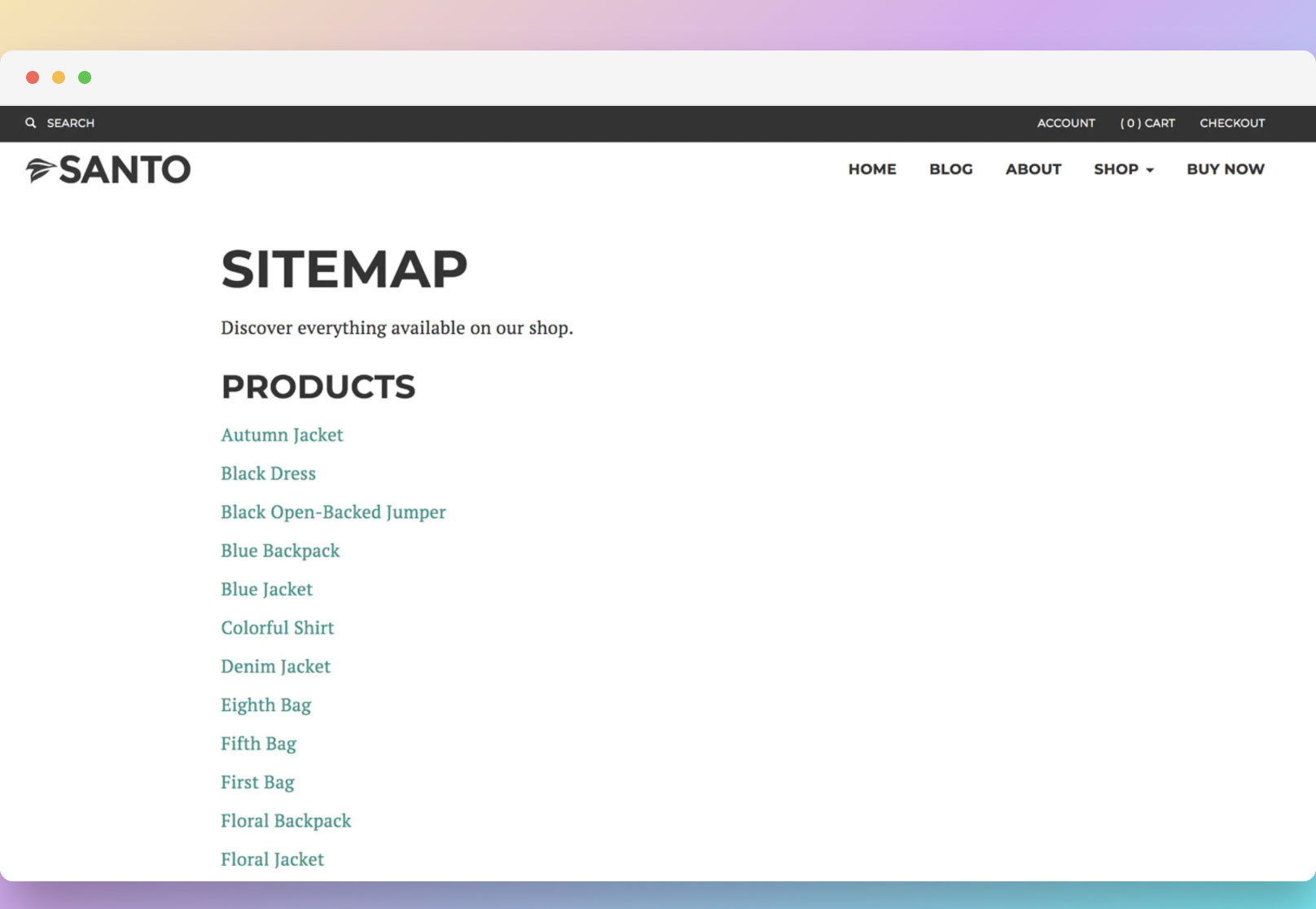The height and width of the screenshot is (909, 1316).
Task: Go to CHECKOUT
Action: point(1232,123)
